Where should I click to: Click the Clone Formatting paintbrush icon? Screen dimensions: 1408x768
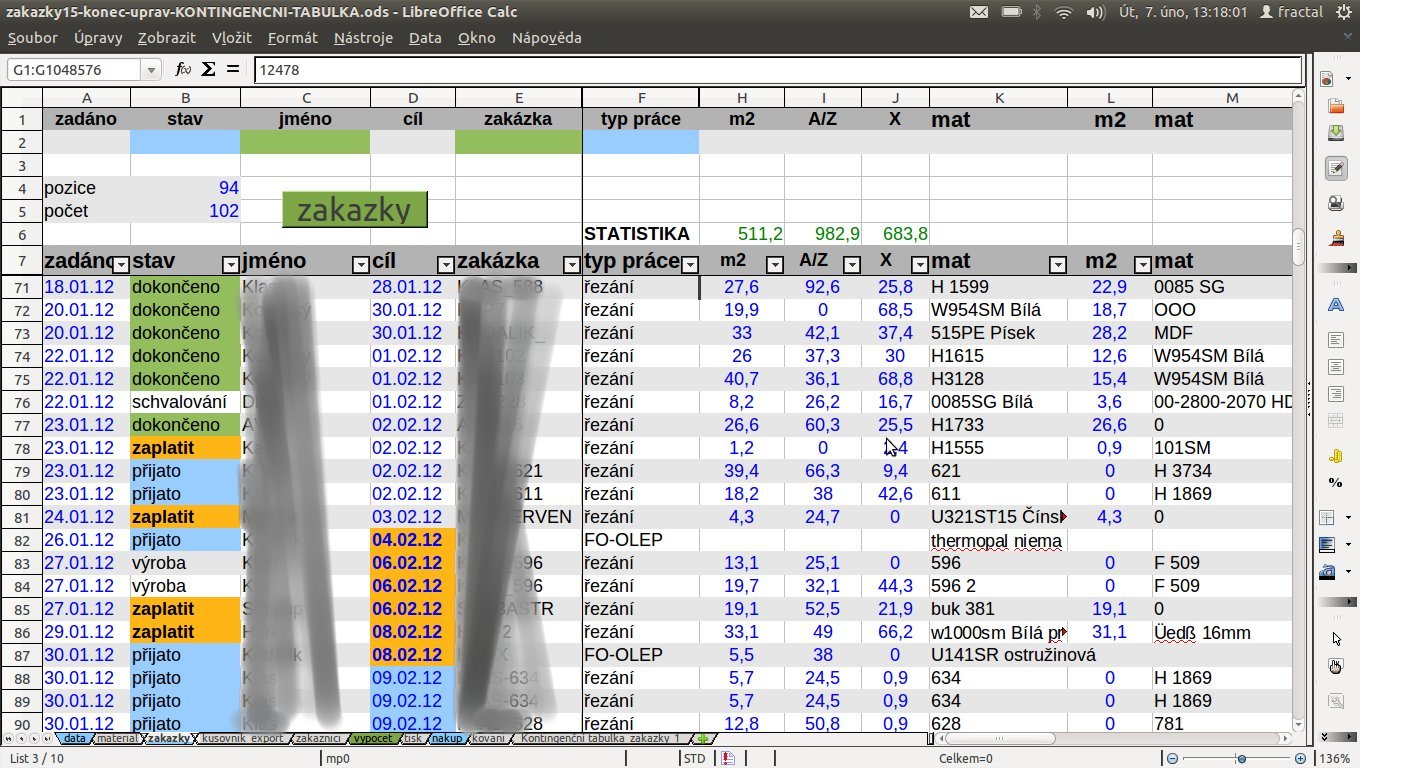pos(1335,240)
